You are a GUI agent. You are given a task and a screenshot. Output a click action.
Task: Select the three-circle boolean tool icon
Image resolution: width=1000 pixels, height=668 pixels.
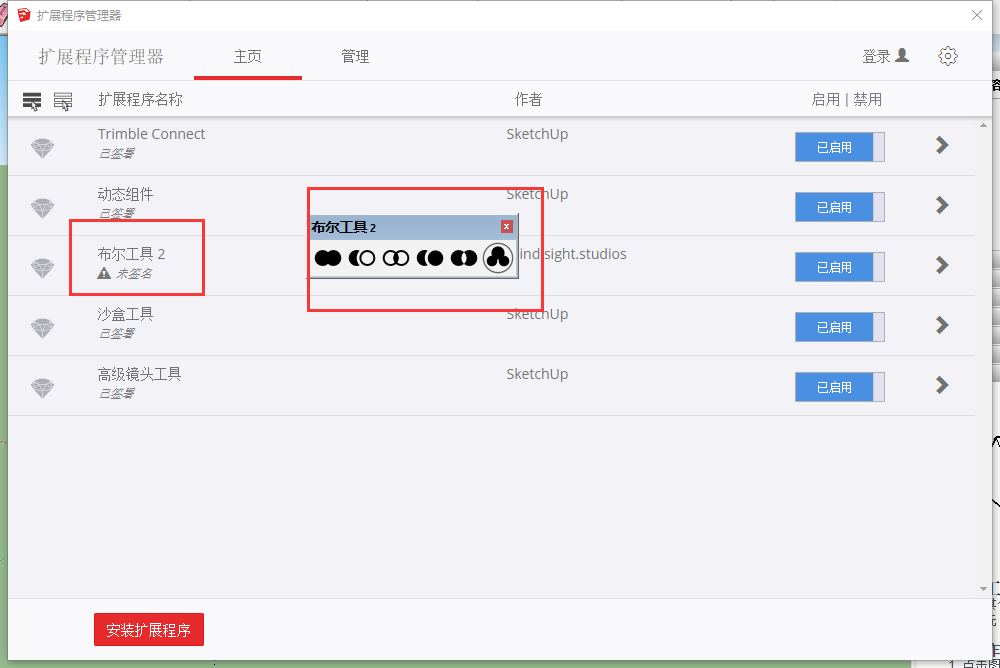(x=498, y=258)
